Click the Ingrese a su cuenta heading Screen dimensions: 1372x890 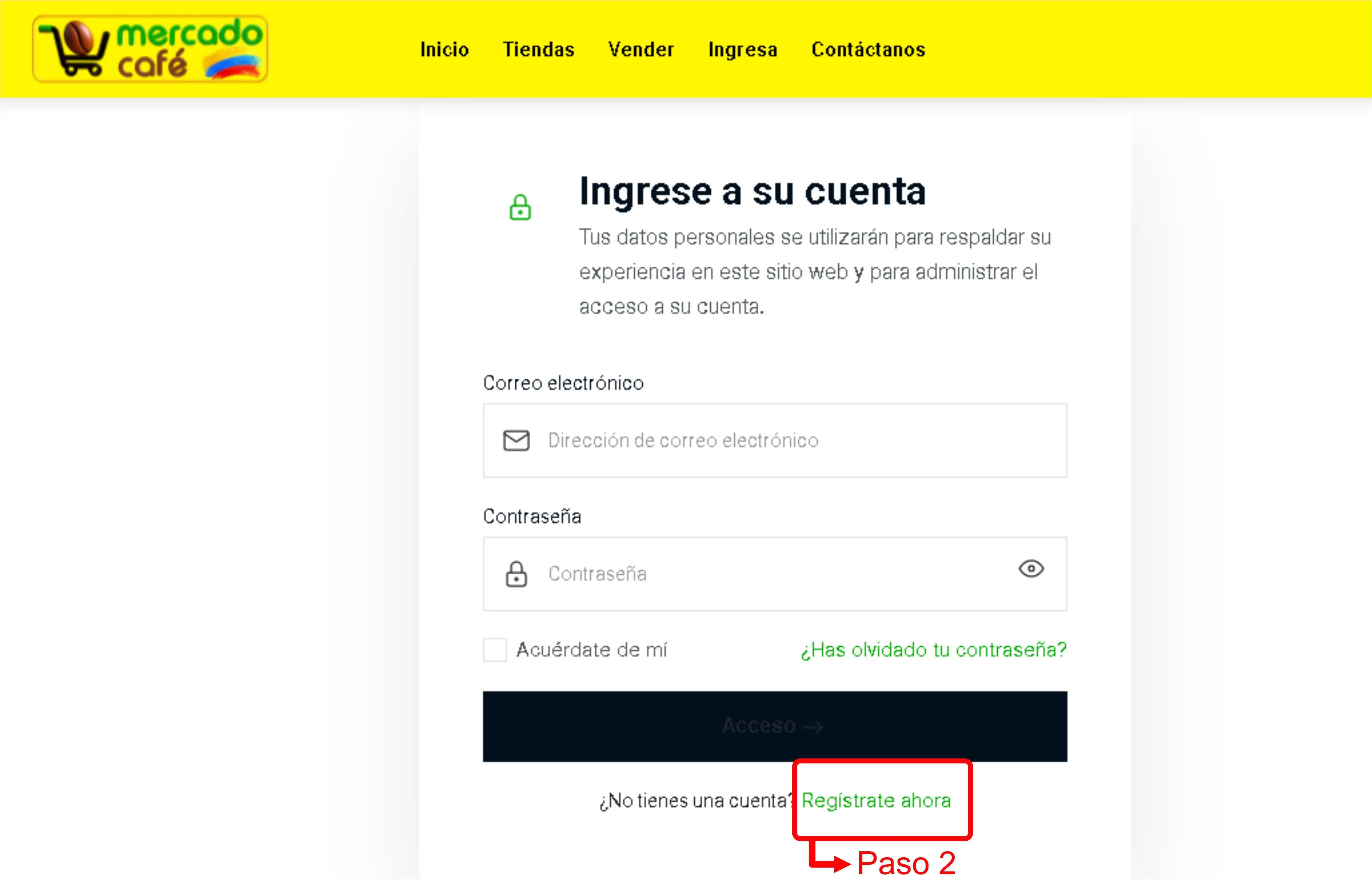click(752, 191)
